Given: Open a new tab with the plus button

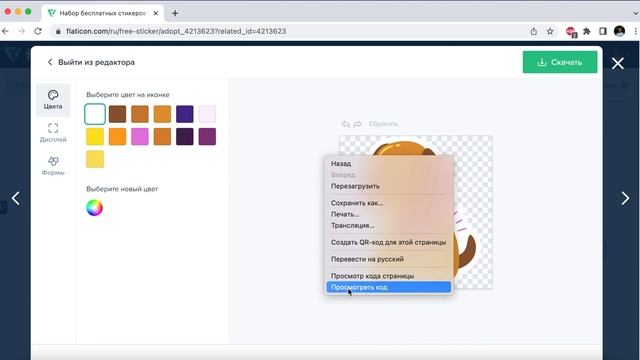Looking at the screenshot, I should pos(175,13).
